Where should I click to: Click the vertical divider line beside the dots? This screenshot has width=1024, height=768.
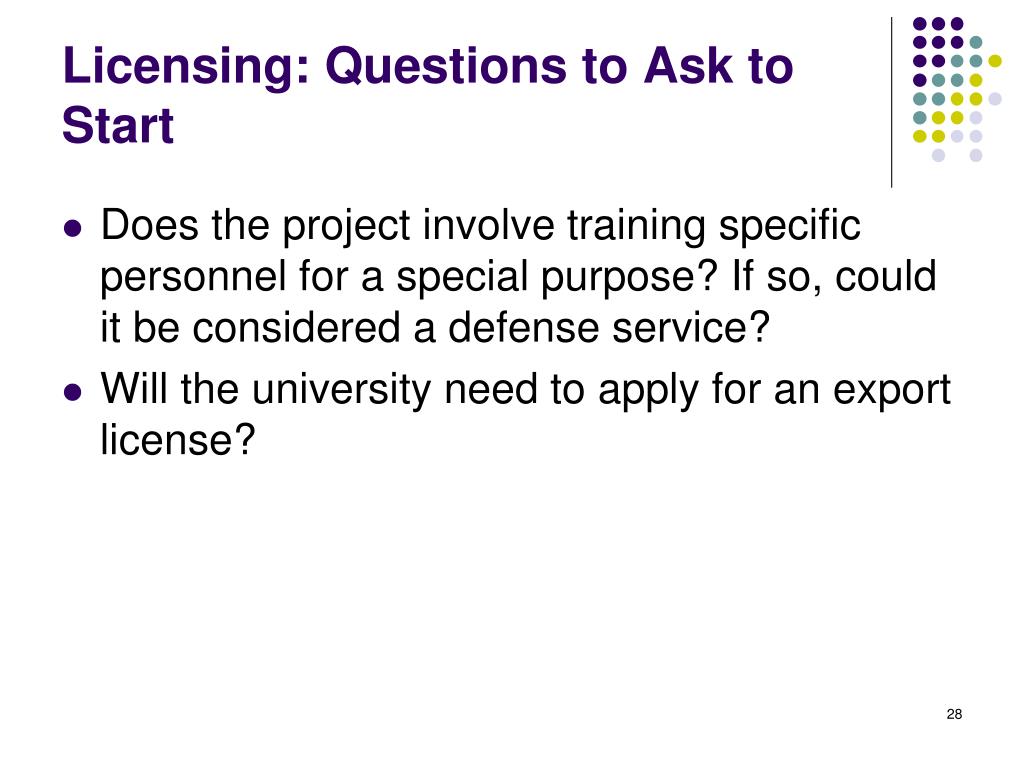pos(891,103)
